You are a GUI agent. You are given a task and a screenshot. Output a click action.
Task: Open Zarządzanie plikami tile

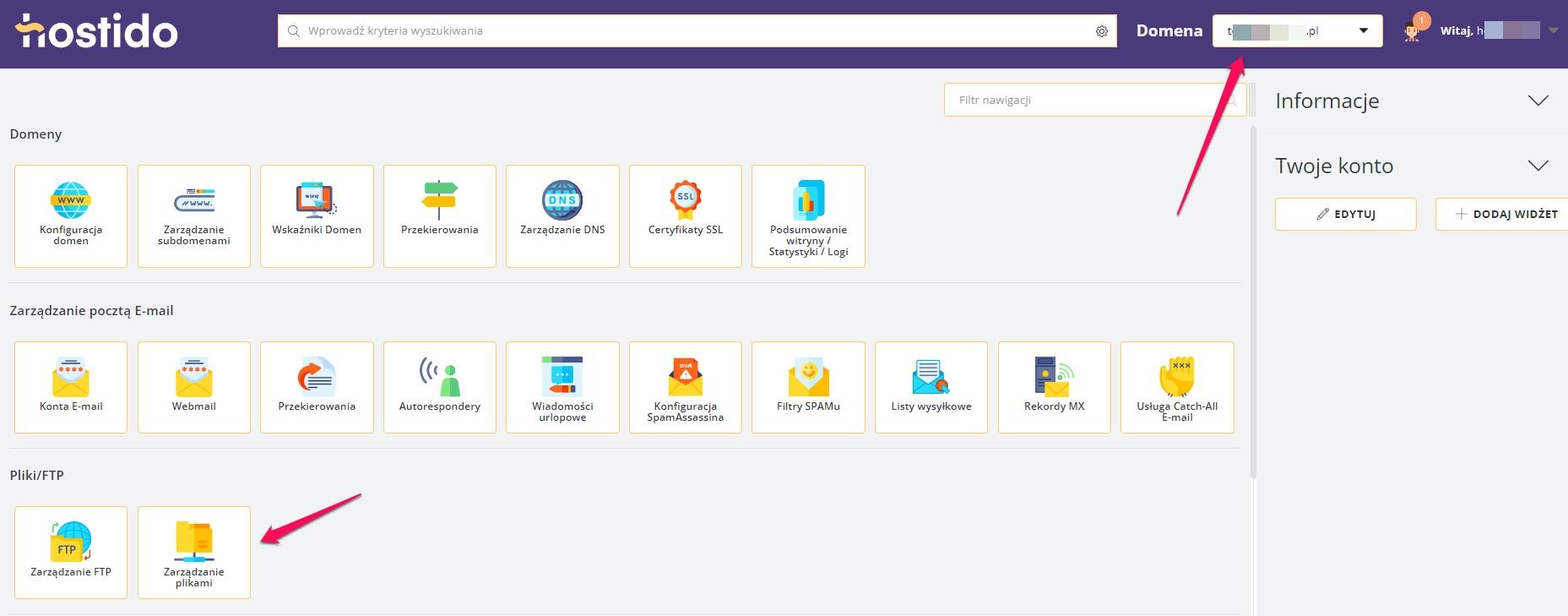click(x=194, y=553)
